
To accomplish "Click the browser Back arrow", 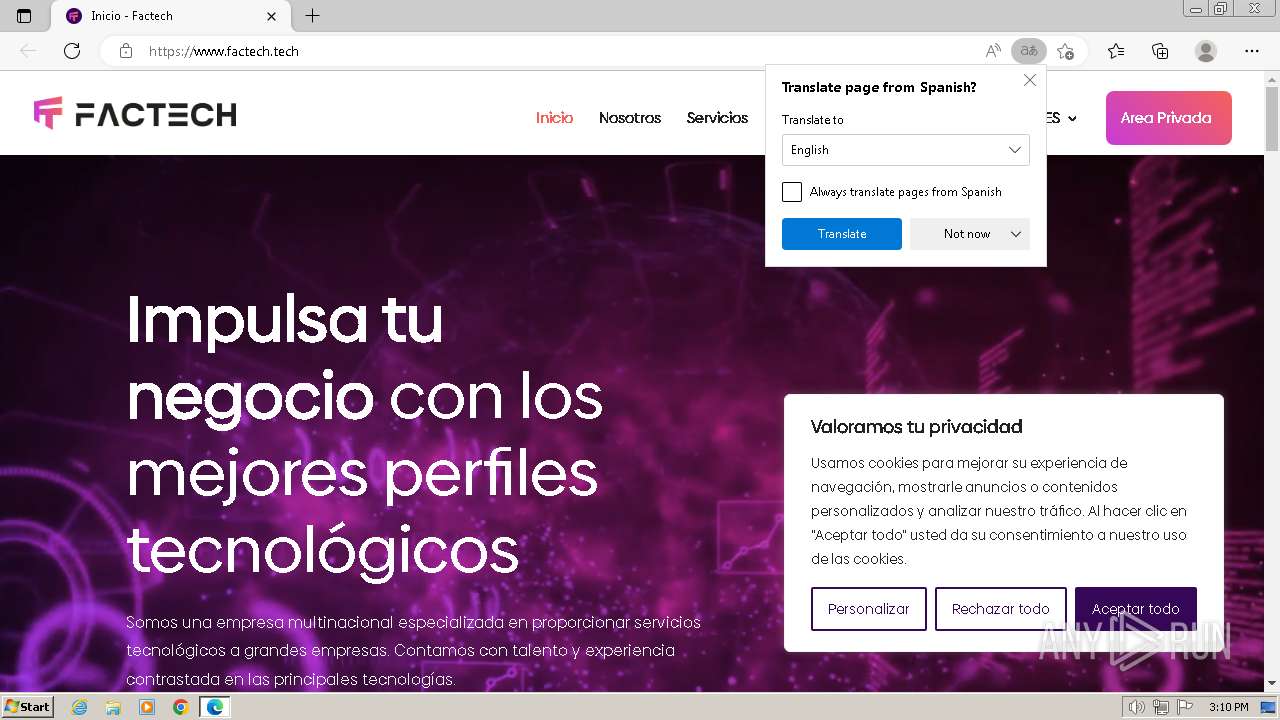I will pyautogui.click(x=28, y=51).
